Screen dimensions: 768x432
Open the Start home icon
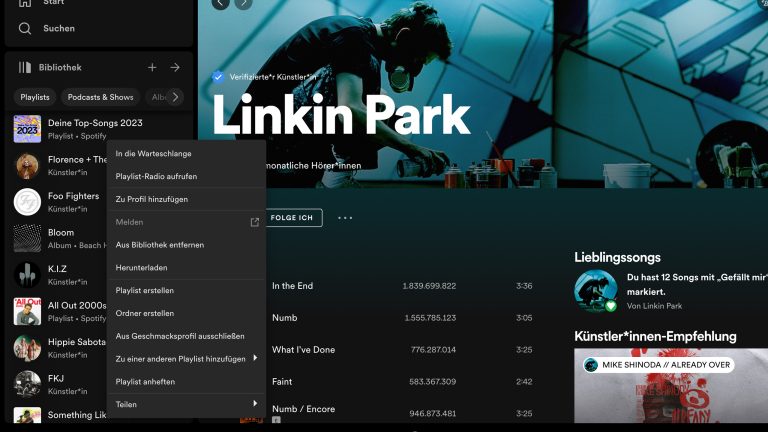coord(24,2)
